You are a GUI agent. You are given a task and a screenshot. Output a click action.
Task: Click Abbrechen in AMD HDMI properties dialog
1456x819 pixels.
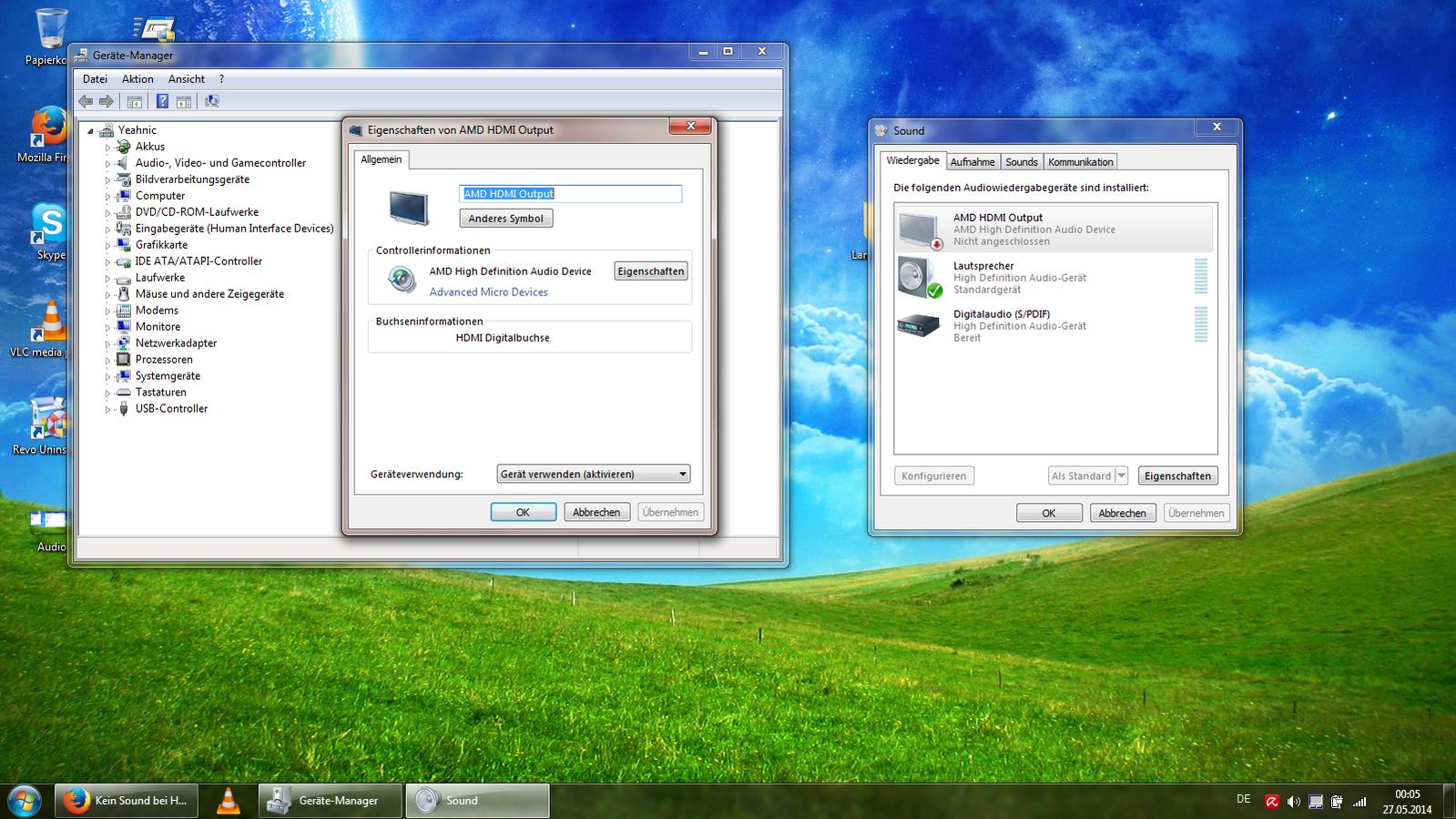[596, 512]
